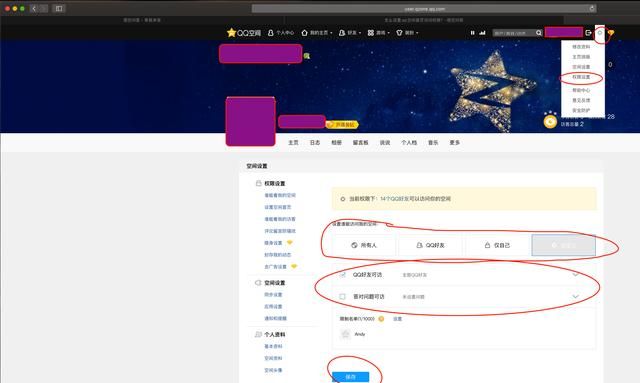Switch to the 留言板 tab
The height and width of the screenshot is (383, 640).
click(360, 143)
